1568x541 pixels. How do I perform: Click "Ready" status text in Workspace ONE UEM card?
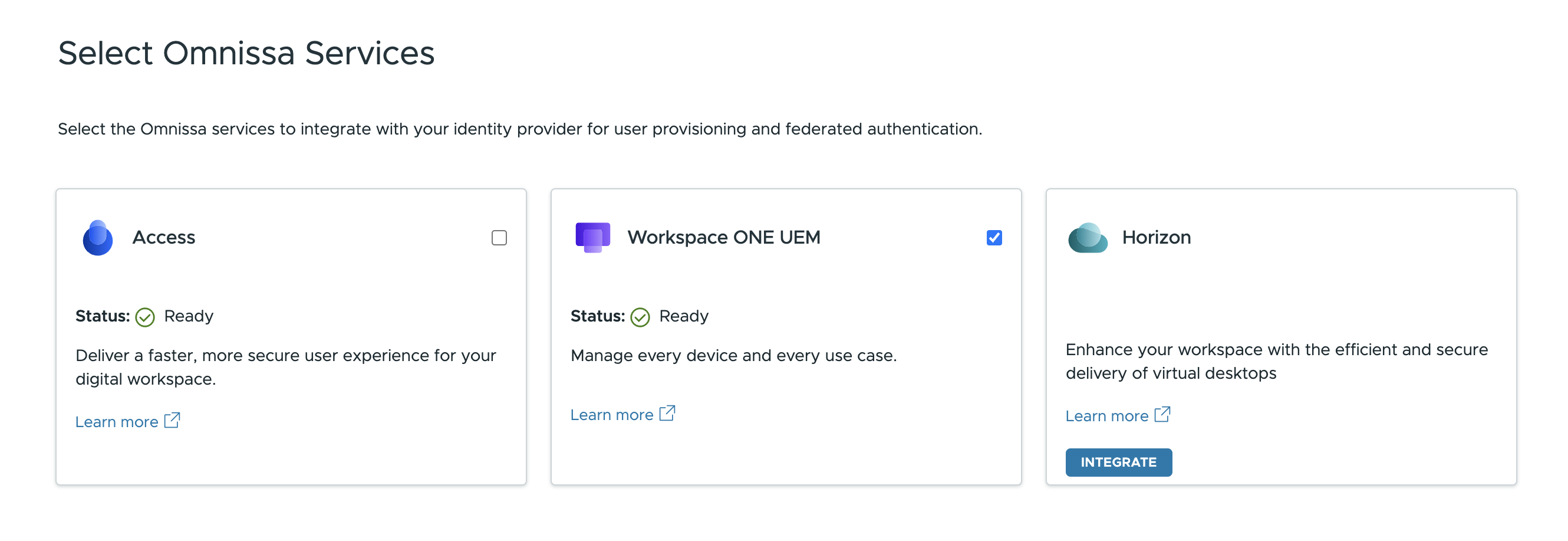tap(684, 316)
